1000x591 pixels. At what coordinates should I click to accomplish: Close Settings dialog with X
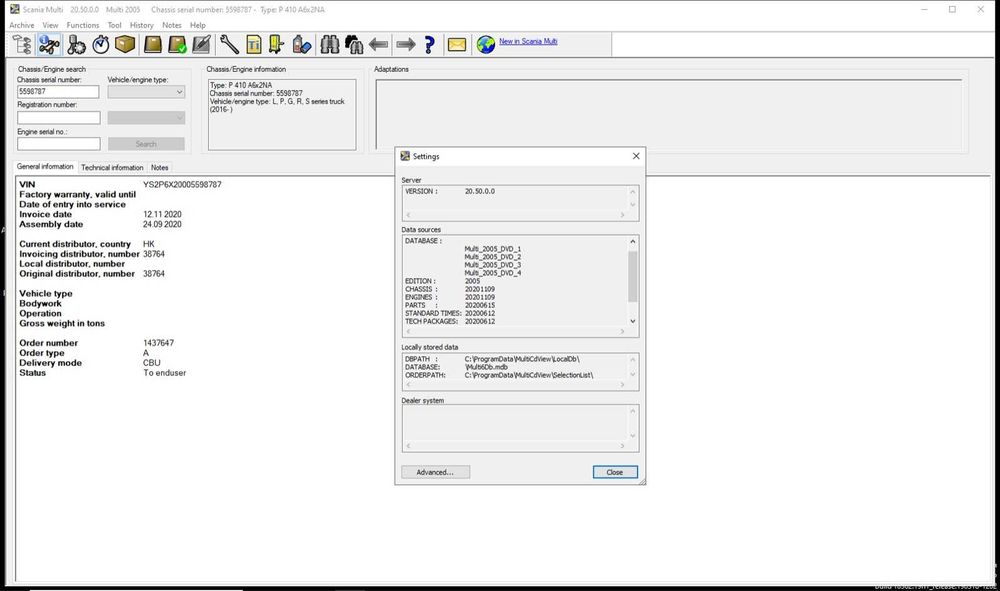pyautogui.click(x=636, y=156)
